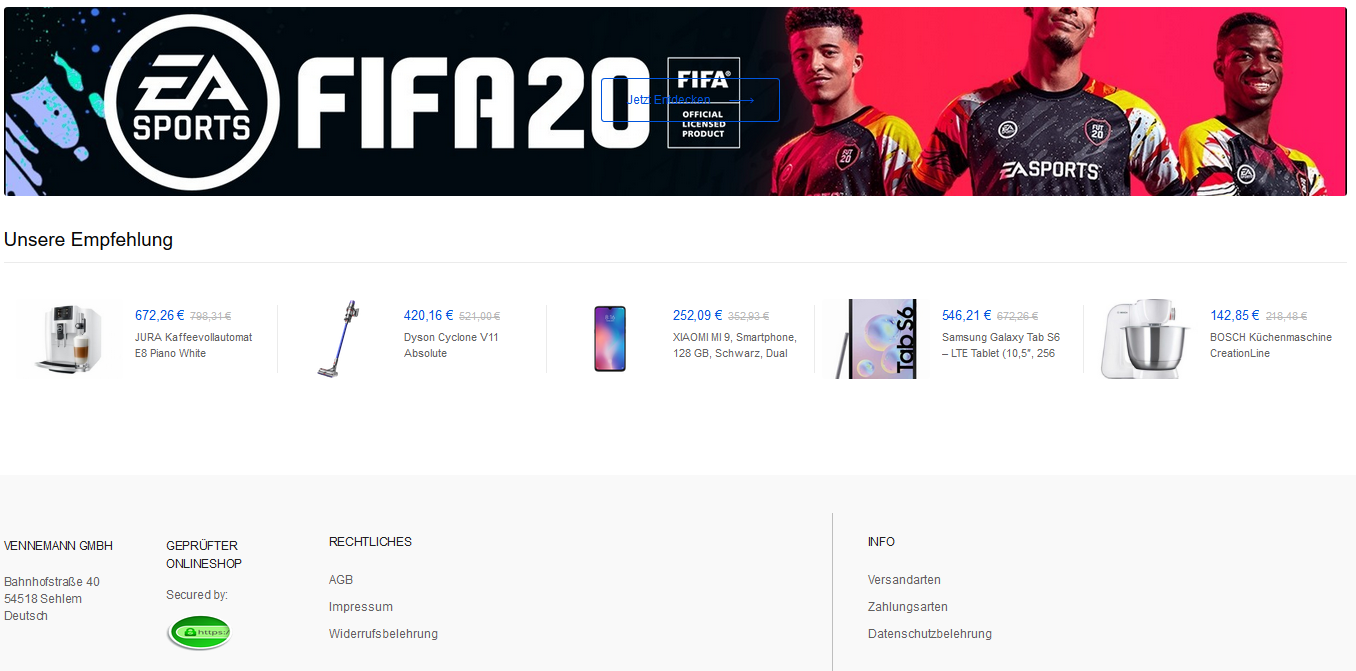Open the AGB footer link
1356x671 pixels.
341,580
